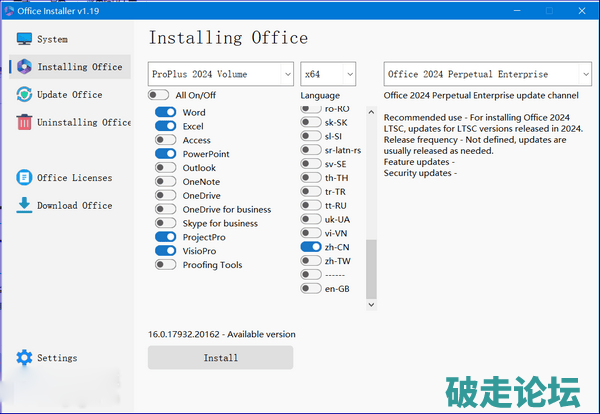Click the Update Office refresh icon

coord(24,95)
